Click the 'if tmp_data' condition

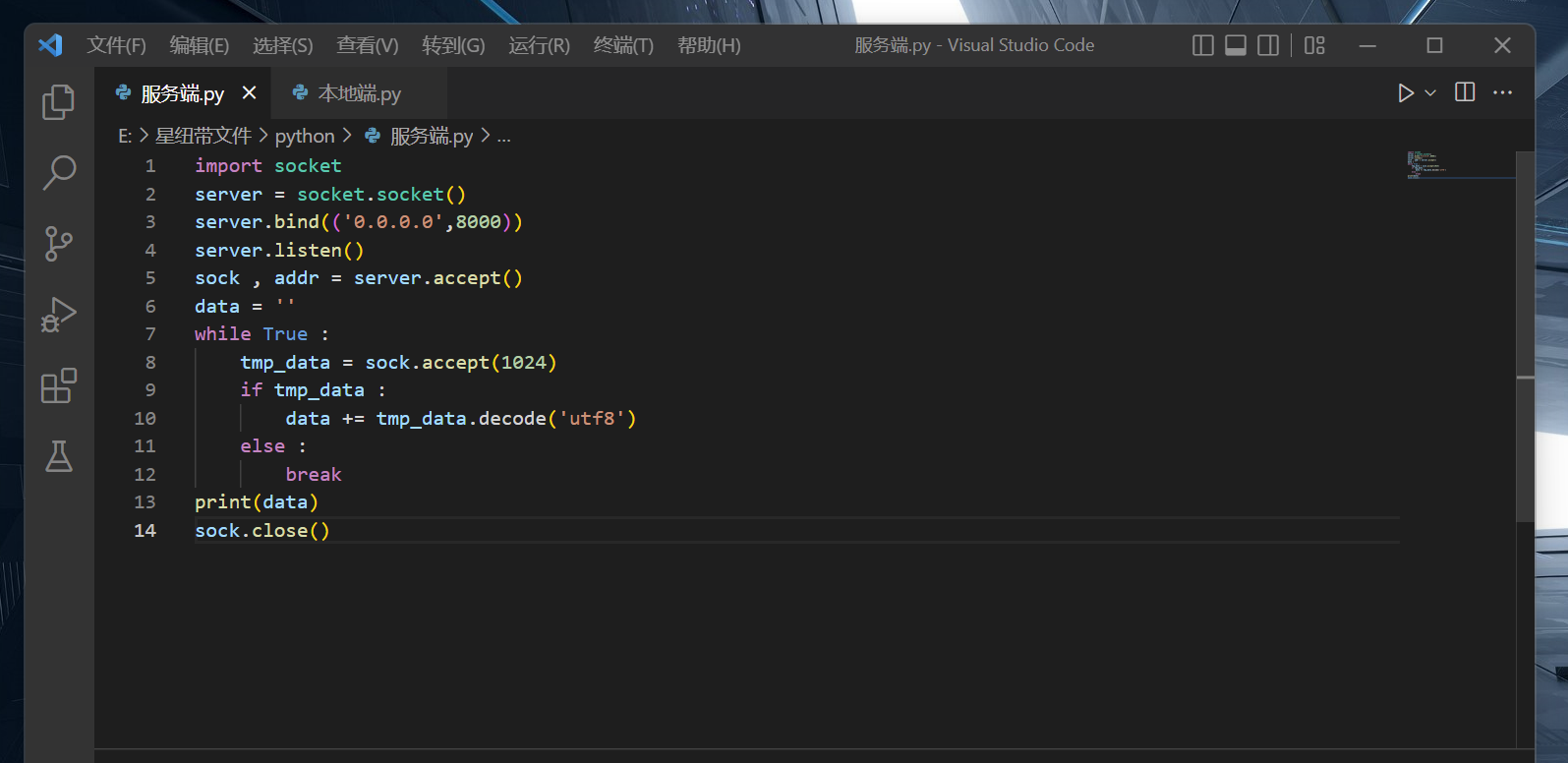313,390
